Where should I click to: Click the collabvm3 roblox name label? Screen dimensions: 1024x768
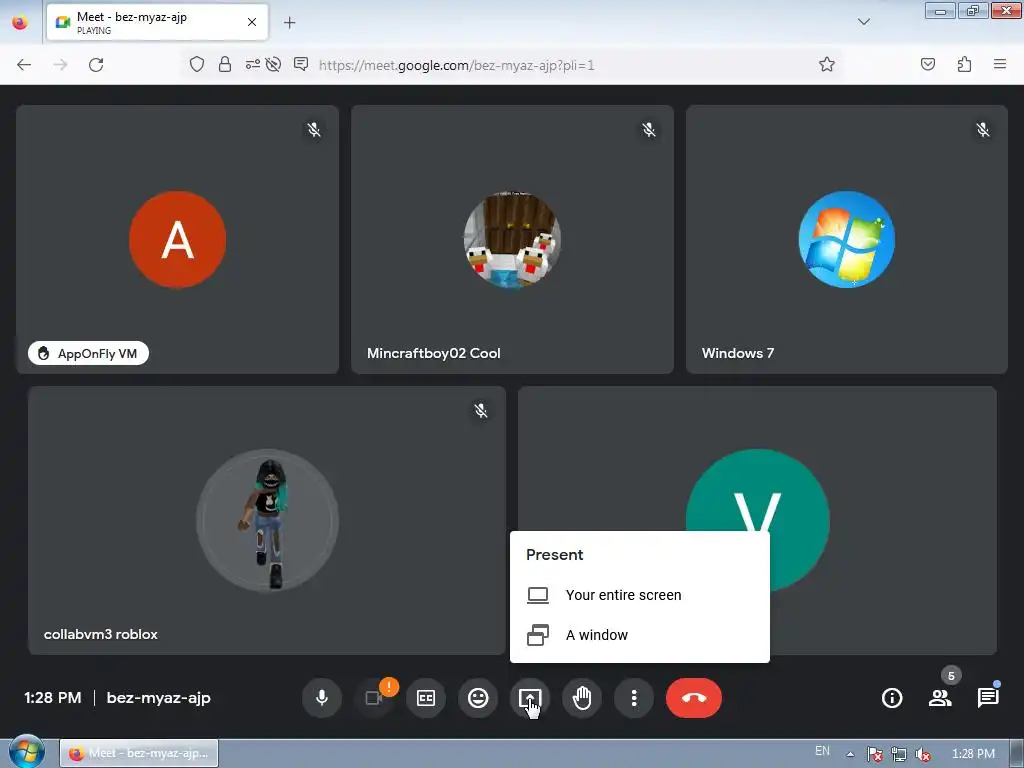pyautogui.click(x=101, y=634)
